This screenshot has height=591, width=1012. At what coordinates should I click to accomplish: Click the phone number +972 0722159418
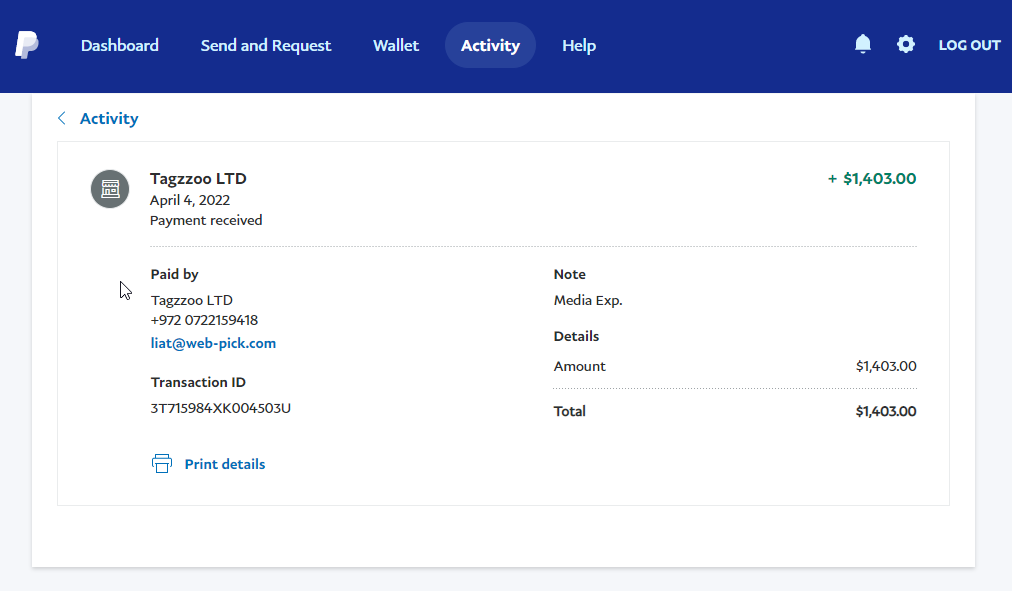(204, 320)
